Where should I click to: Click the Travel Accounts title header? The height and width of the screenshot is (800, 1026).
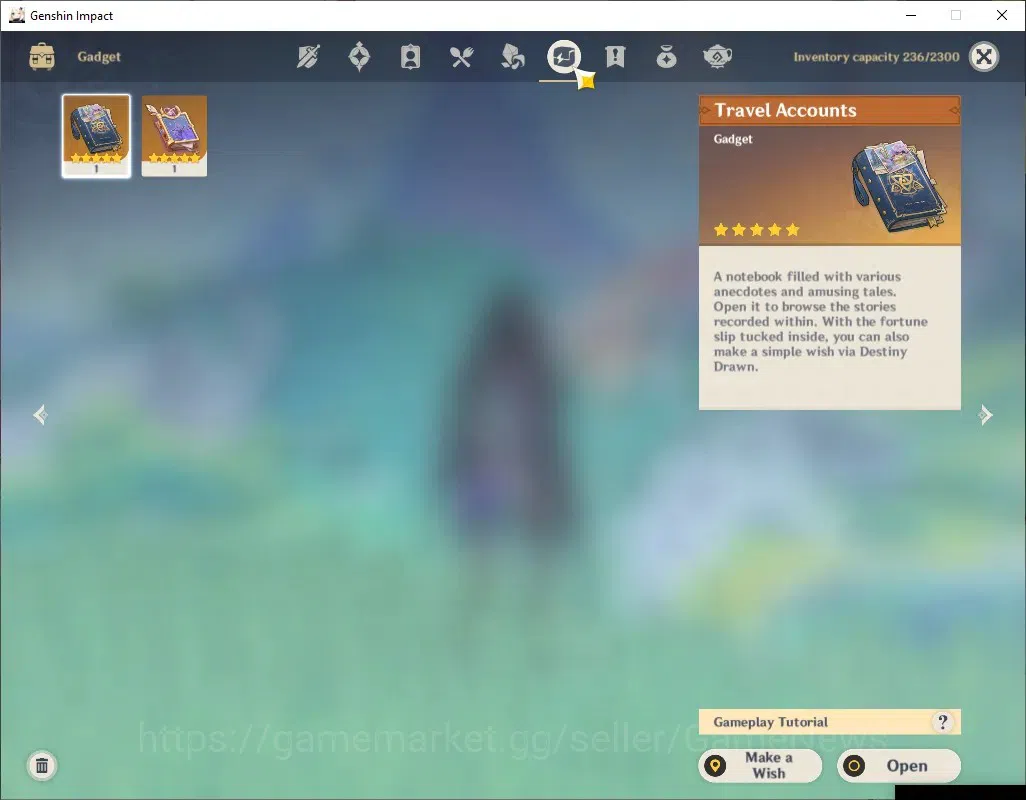pyautogui.click(x=830, y=110)
